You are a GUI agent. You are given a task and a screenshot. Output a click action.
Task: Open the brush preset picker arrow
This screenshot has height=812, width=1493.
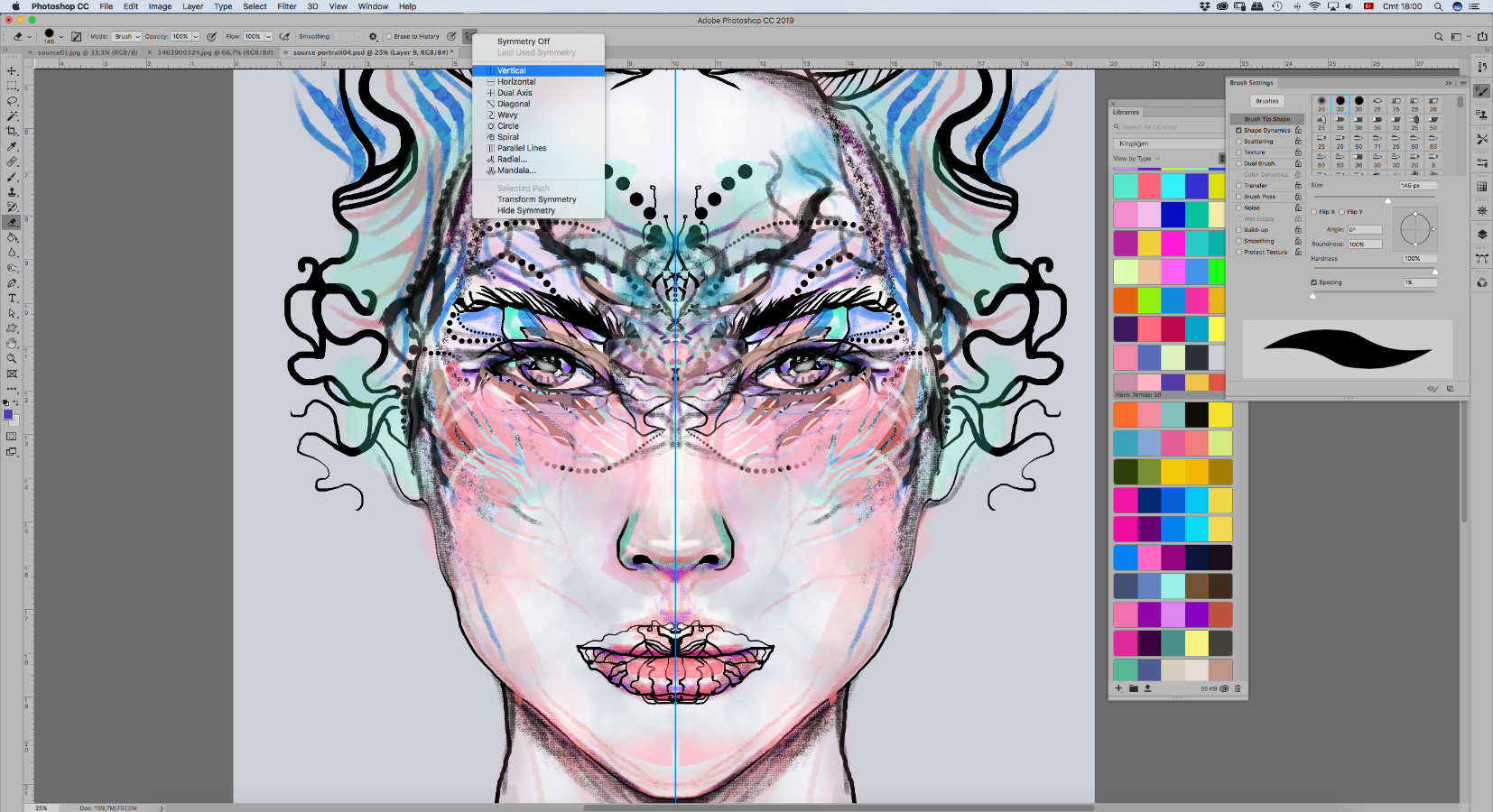(x=61, y=37)
